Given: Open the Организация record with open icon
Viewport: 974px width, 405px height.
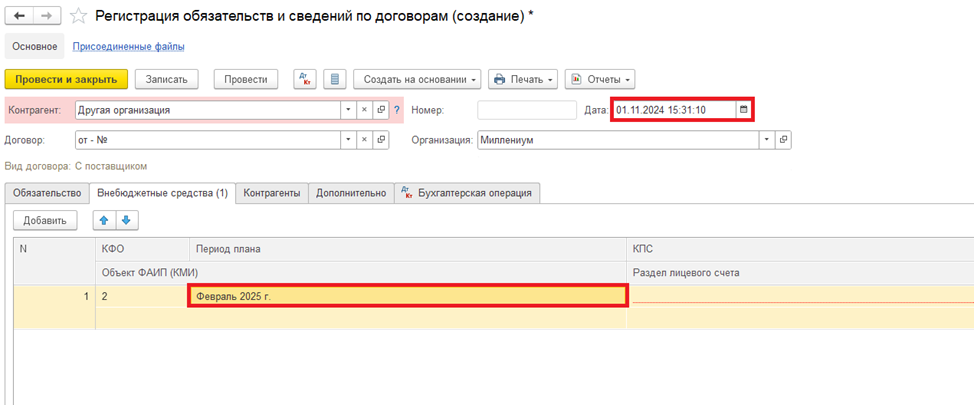Looking at the screenshot, I should 783,140.
